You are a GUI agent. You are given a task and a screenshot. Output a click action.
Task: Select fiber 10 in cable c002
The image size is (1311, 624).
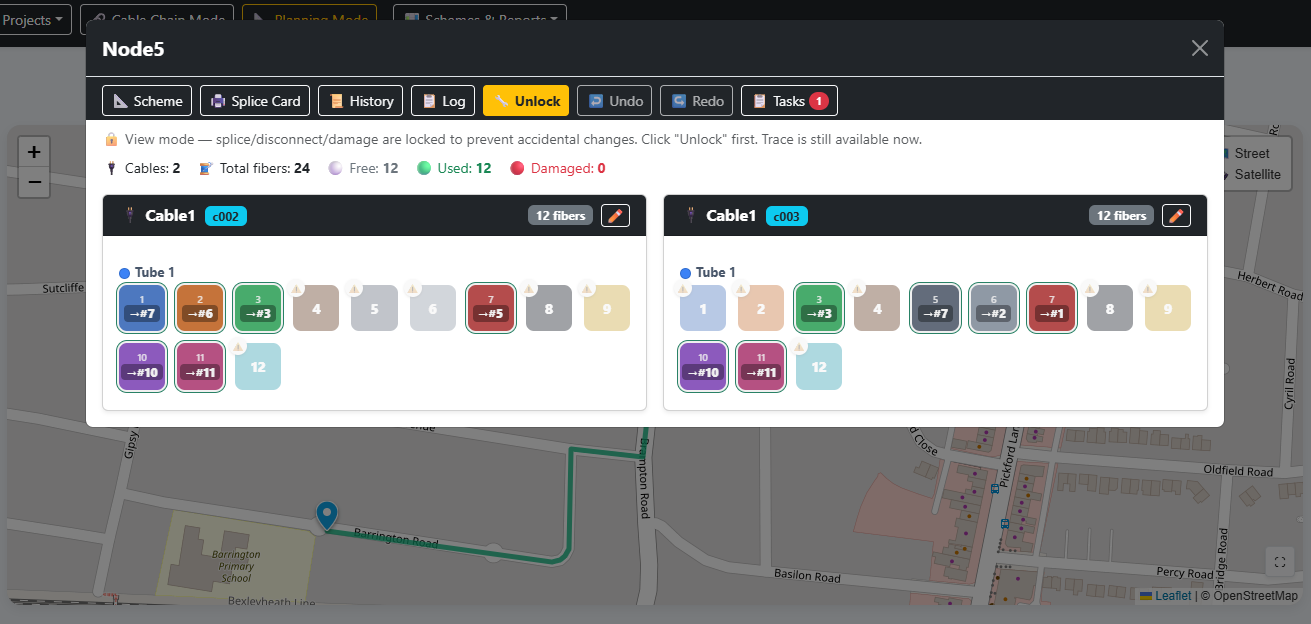(142, 366)
